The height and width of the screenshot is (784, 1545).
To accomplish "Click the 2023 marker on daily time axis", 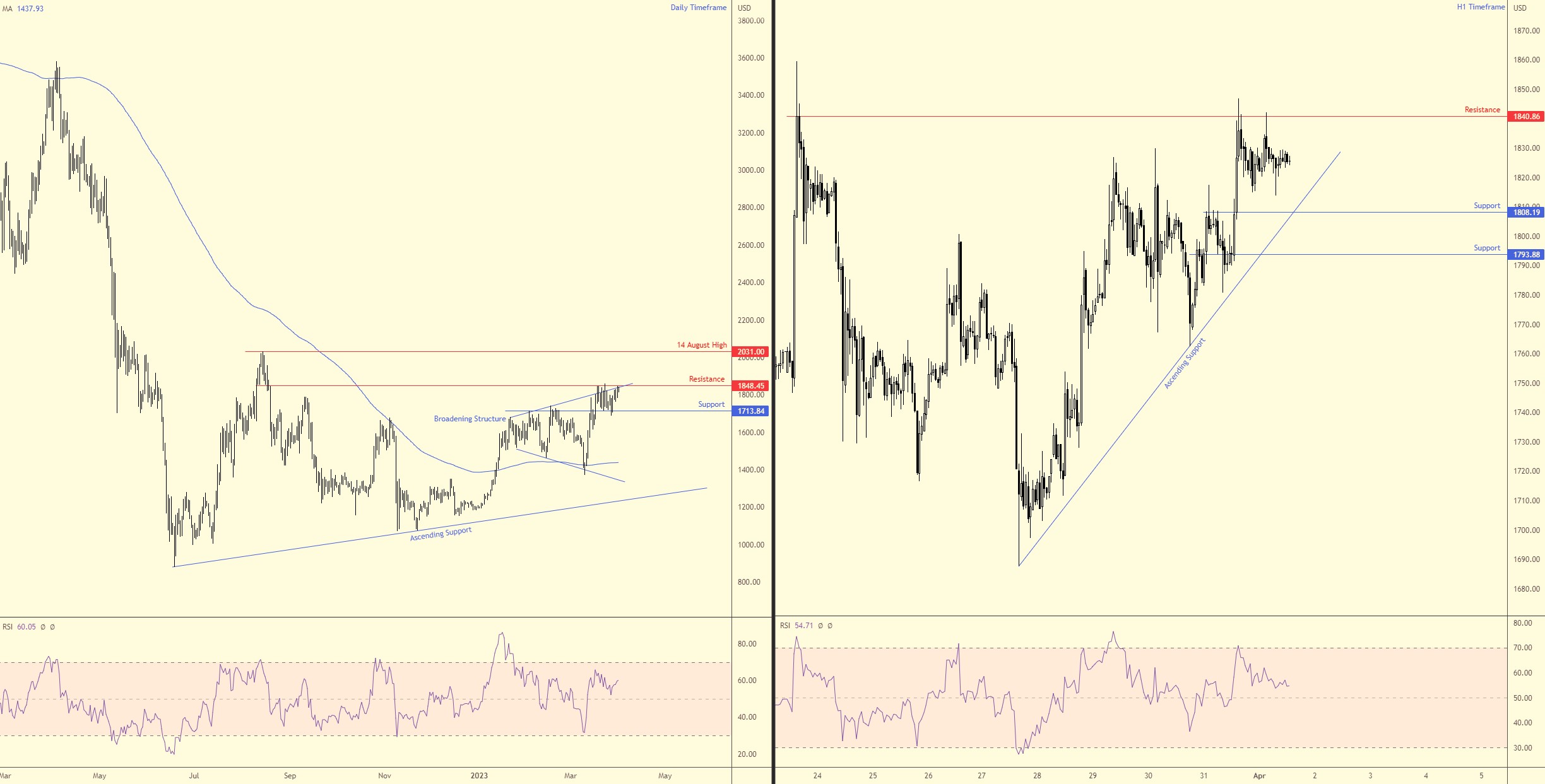I will [x=479, y=776].
